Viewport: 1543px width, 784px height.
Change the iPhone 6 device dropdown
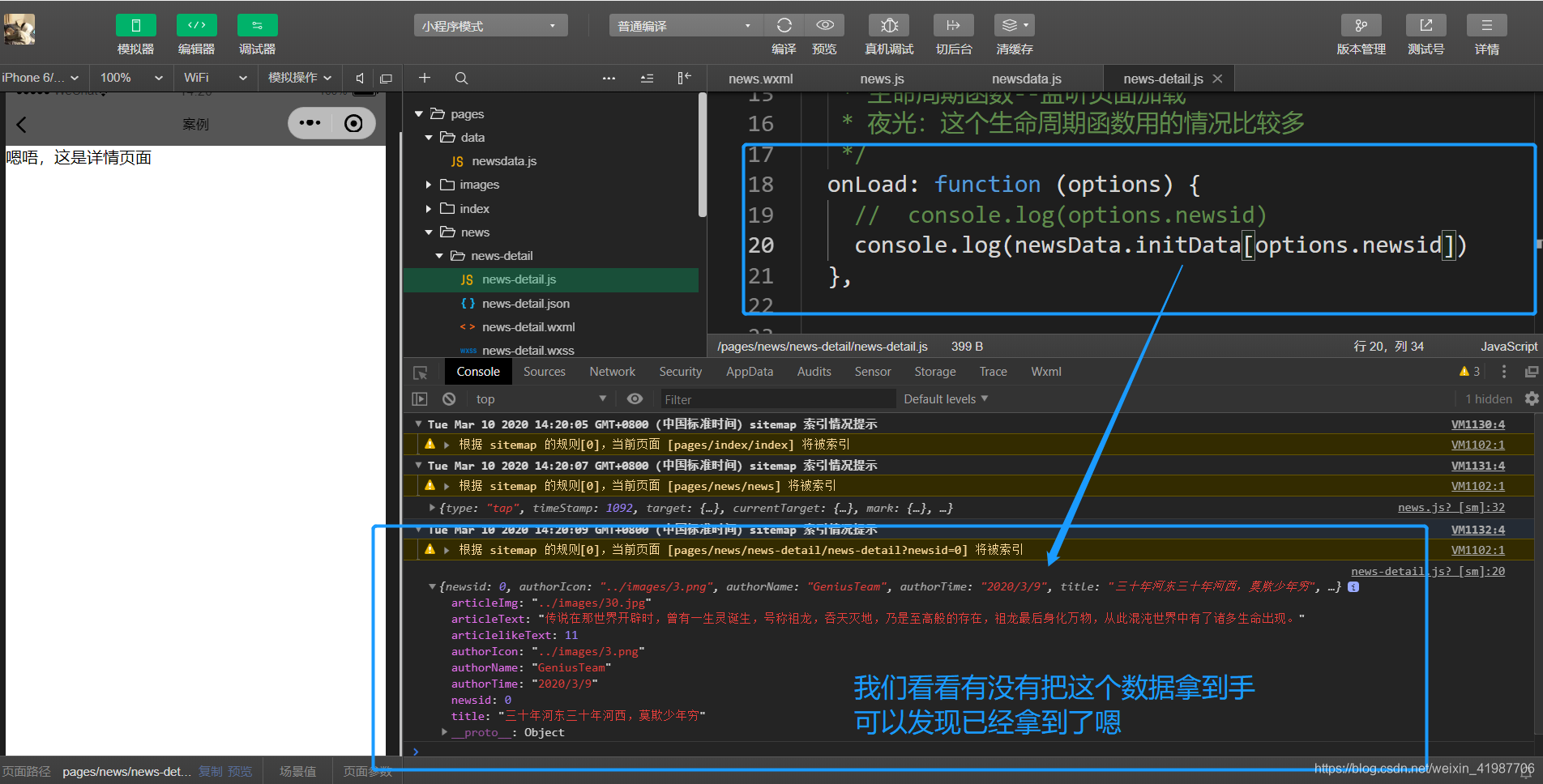pyautogui.click(x=41, y=78)
